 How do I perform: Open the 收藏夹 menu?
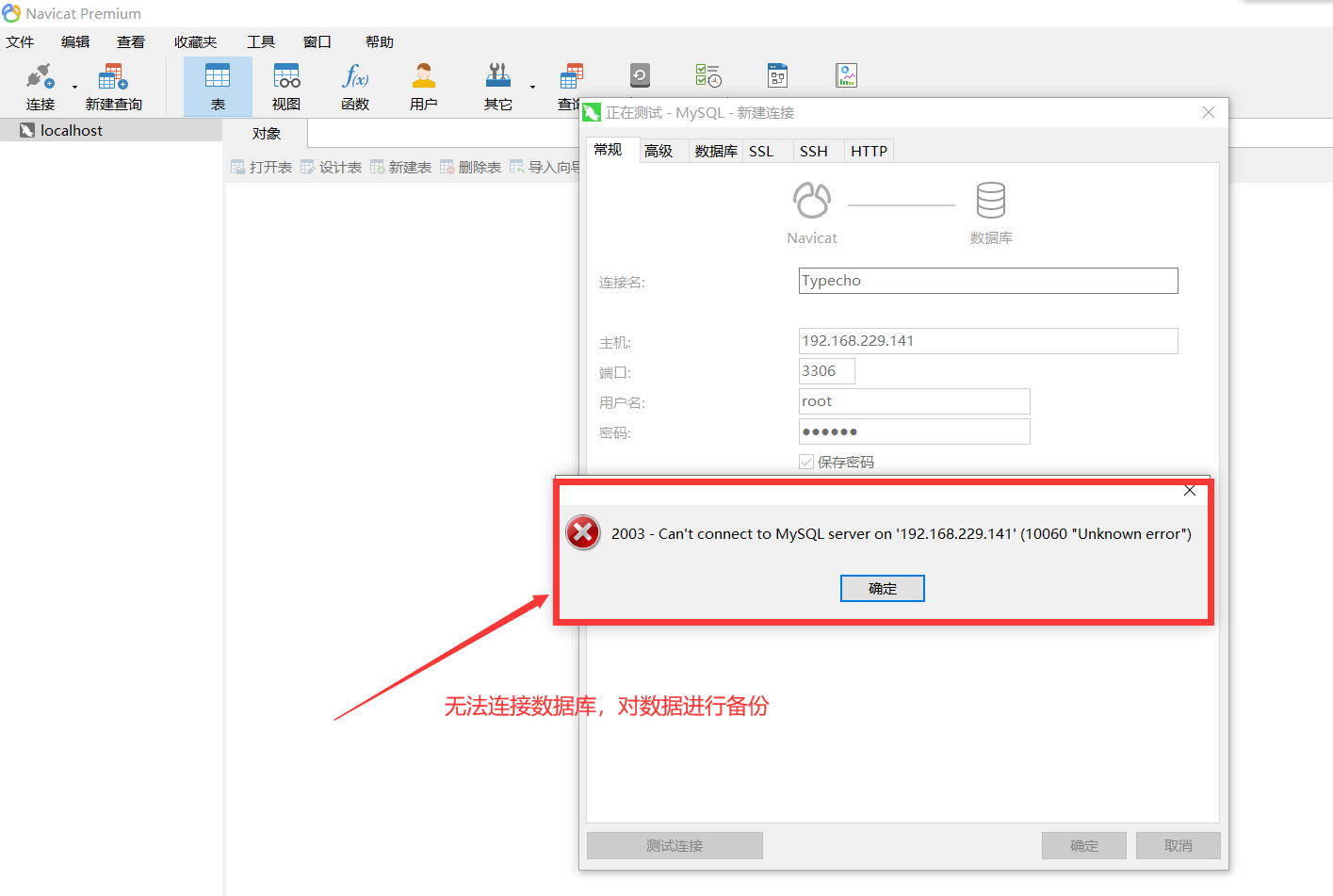195,41
